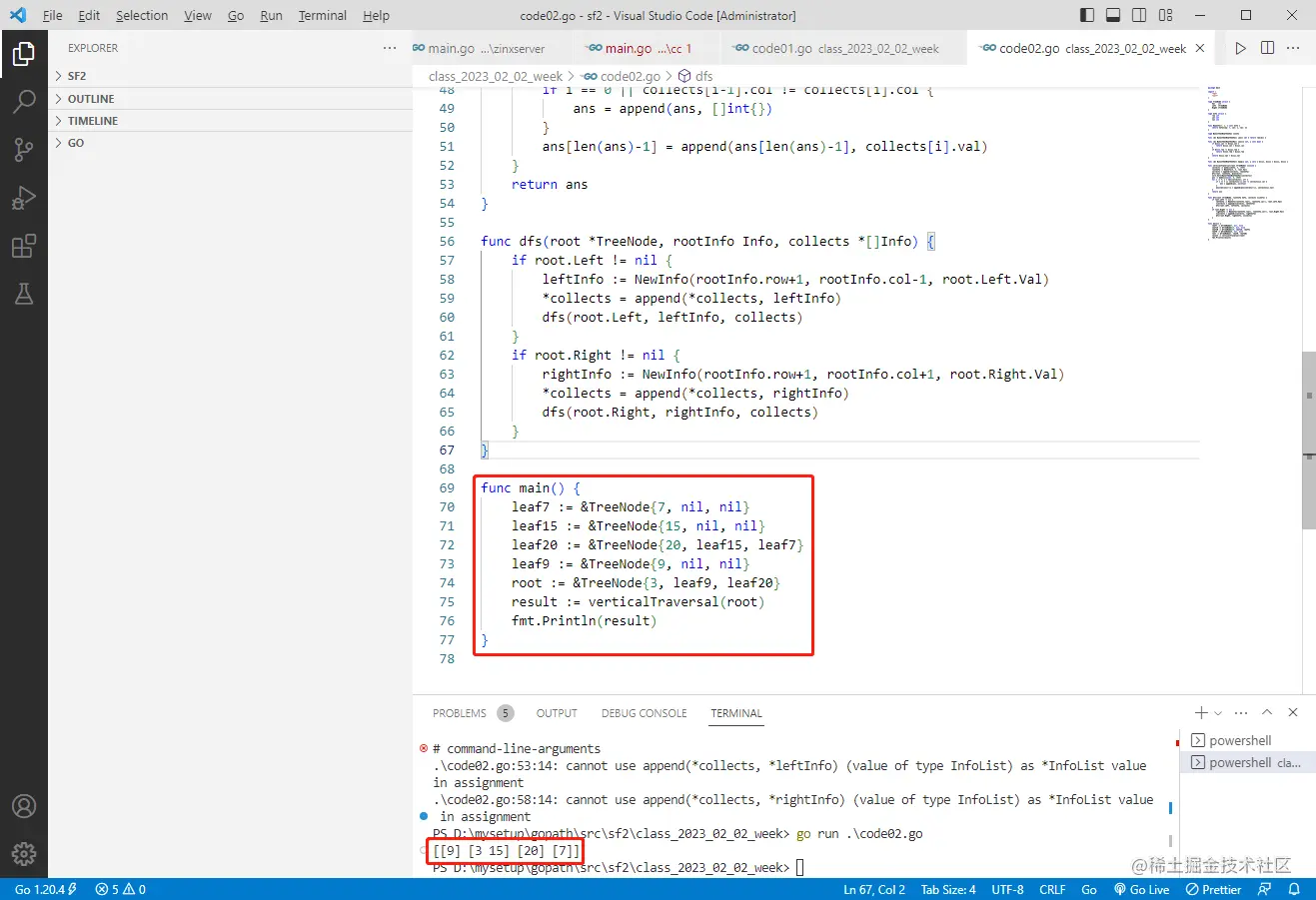Viewport: 1316px width, 900px height.
Task: Select Go language mode in status bar
Action: point(1089,889)
